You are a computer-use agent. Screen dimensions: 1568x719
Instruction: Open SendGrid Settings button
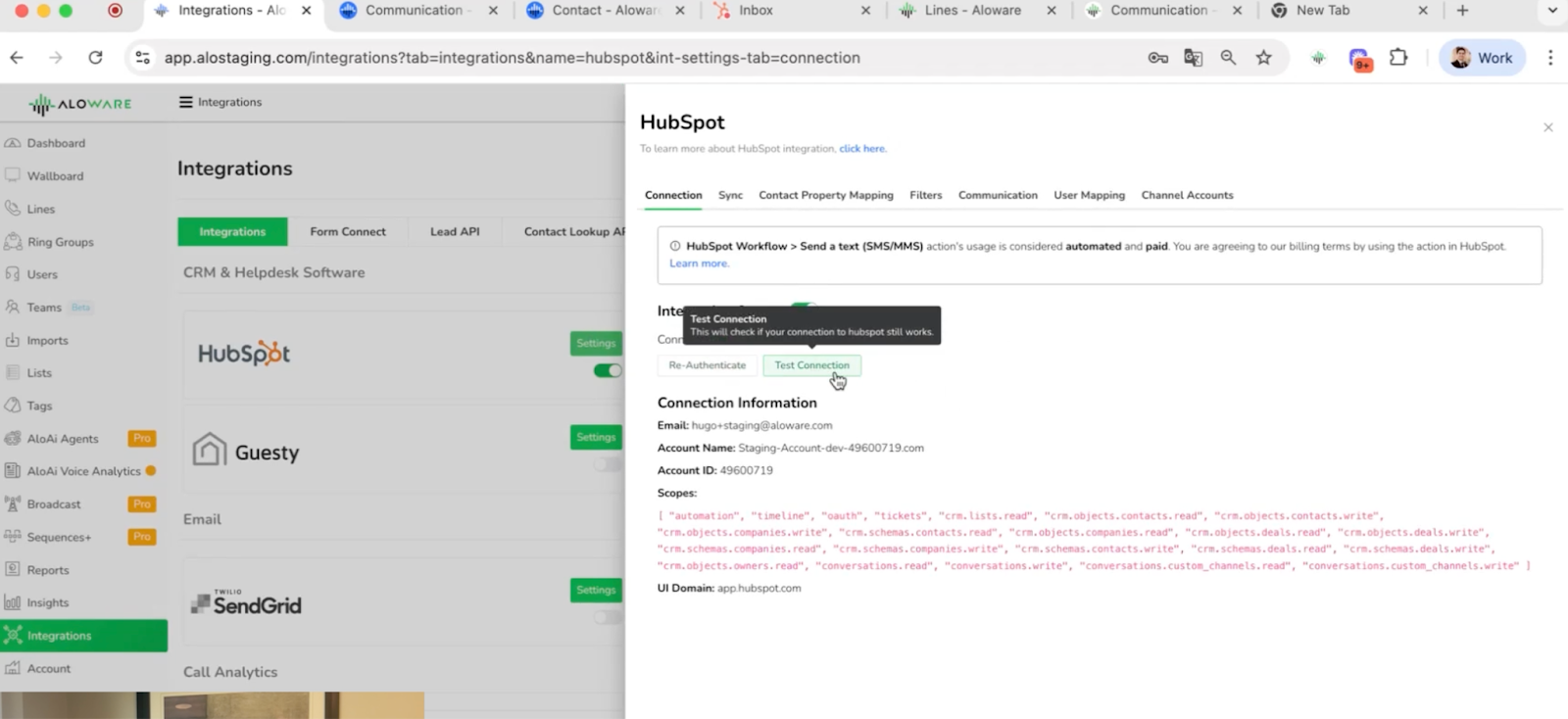coord(596,590)
